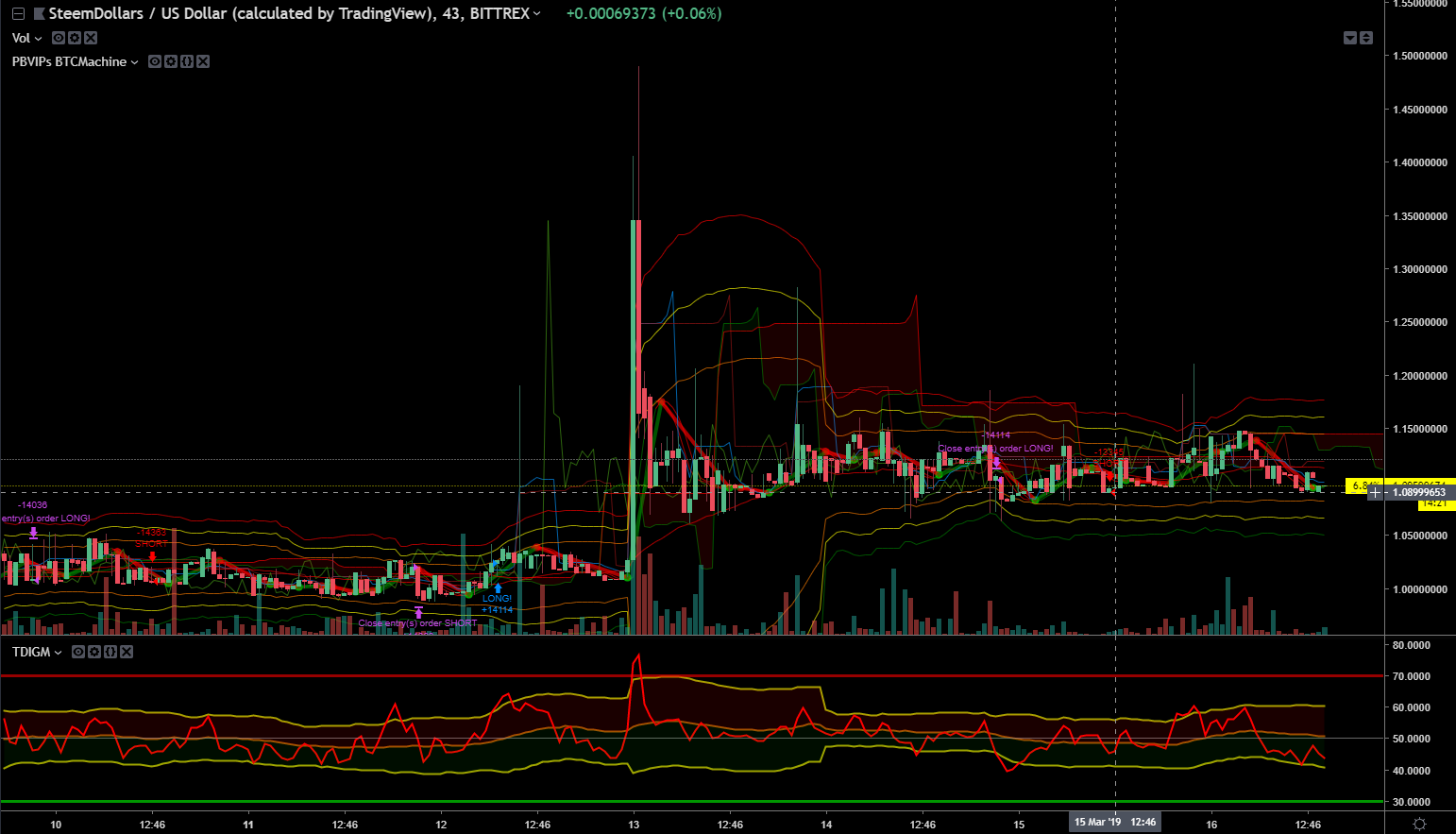1456x834 pixels.
Task: Expand the TDIGM indicator dropdown arrow
Action: (x=59, y=653)
